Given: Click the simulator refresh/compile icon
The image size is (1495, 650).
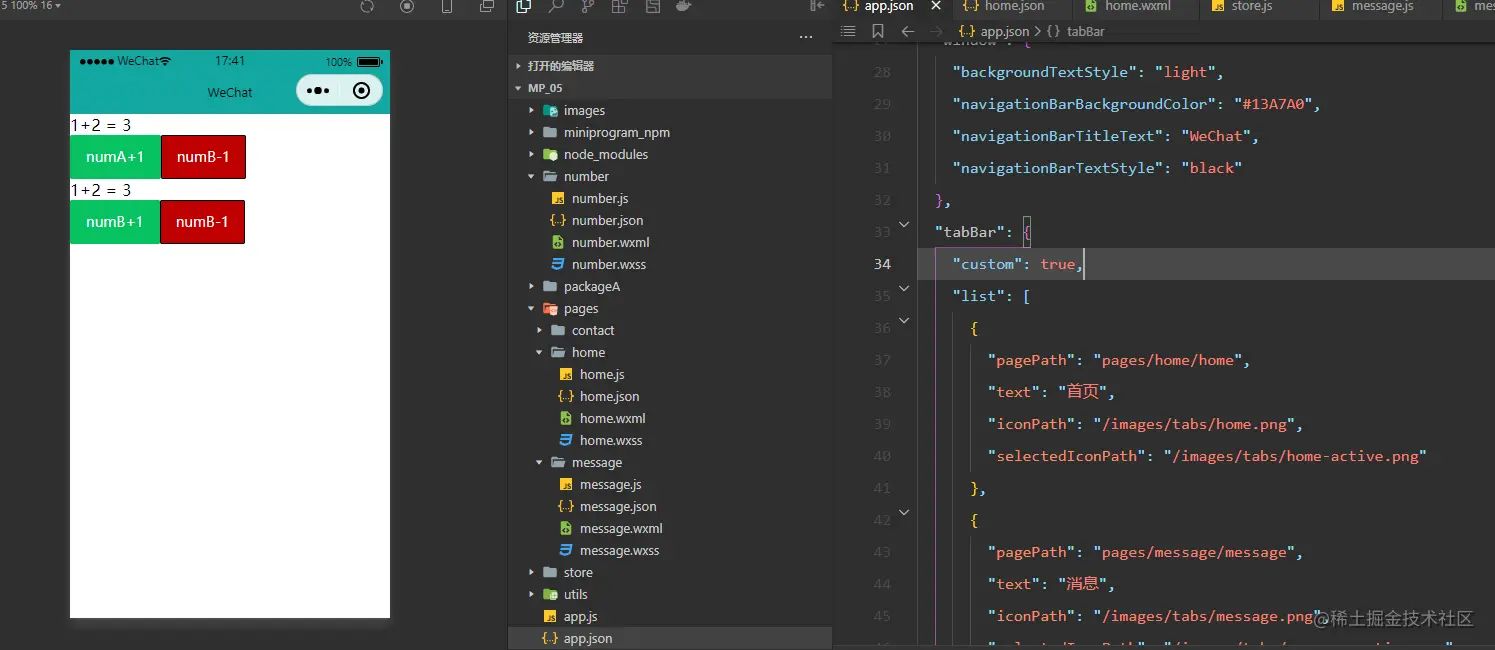Looking at the screenshot, I should 367,6.
